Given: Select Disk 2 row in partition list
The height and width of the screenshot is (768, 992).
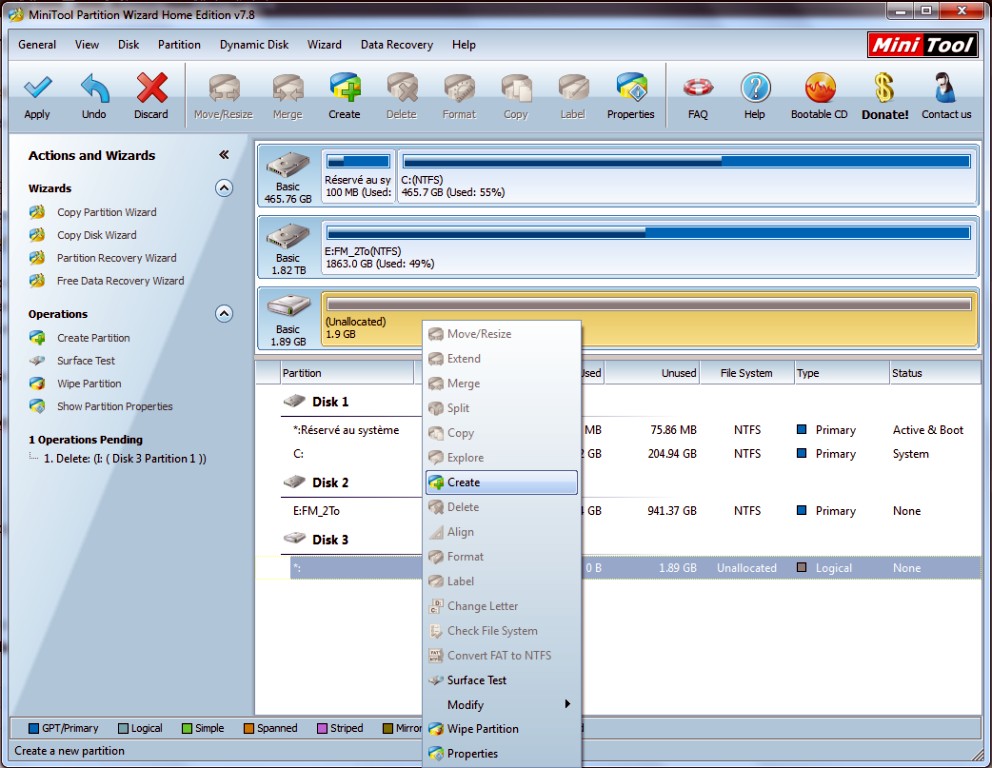Looking at the screenshot, I should click(x=330, y=483).
